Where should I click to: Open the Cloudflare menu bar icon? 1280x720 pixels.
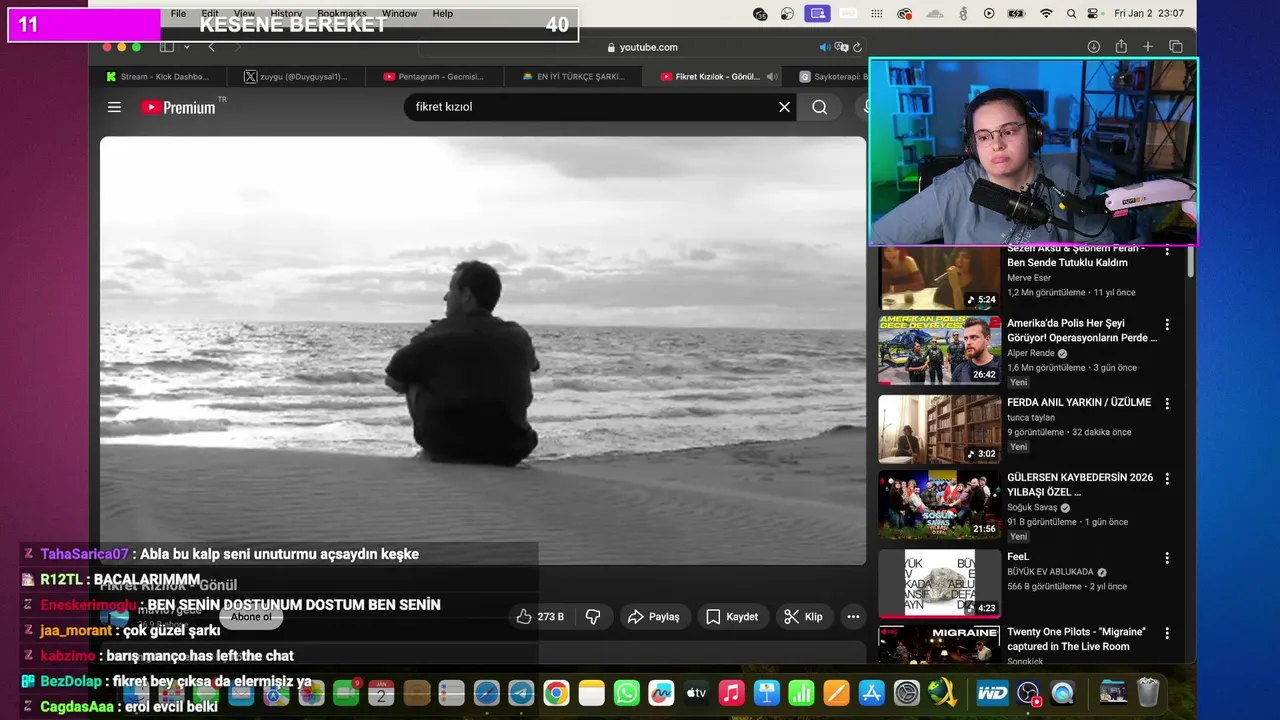coord(935,14)
